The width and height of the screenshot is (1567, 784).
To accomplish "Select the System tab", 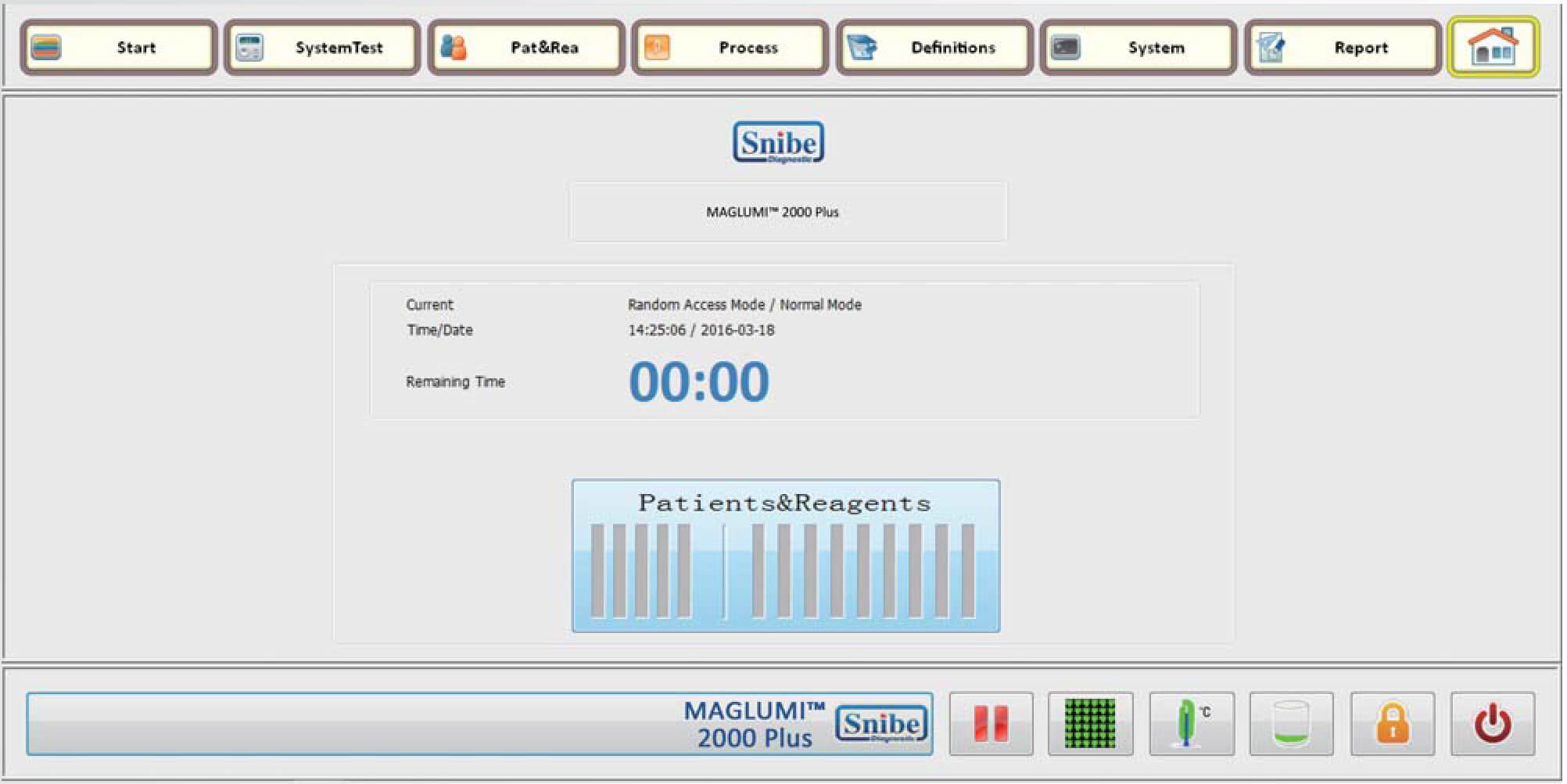I will 1138,48.
